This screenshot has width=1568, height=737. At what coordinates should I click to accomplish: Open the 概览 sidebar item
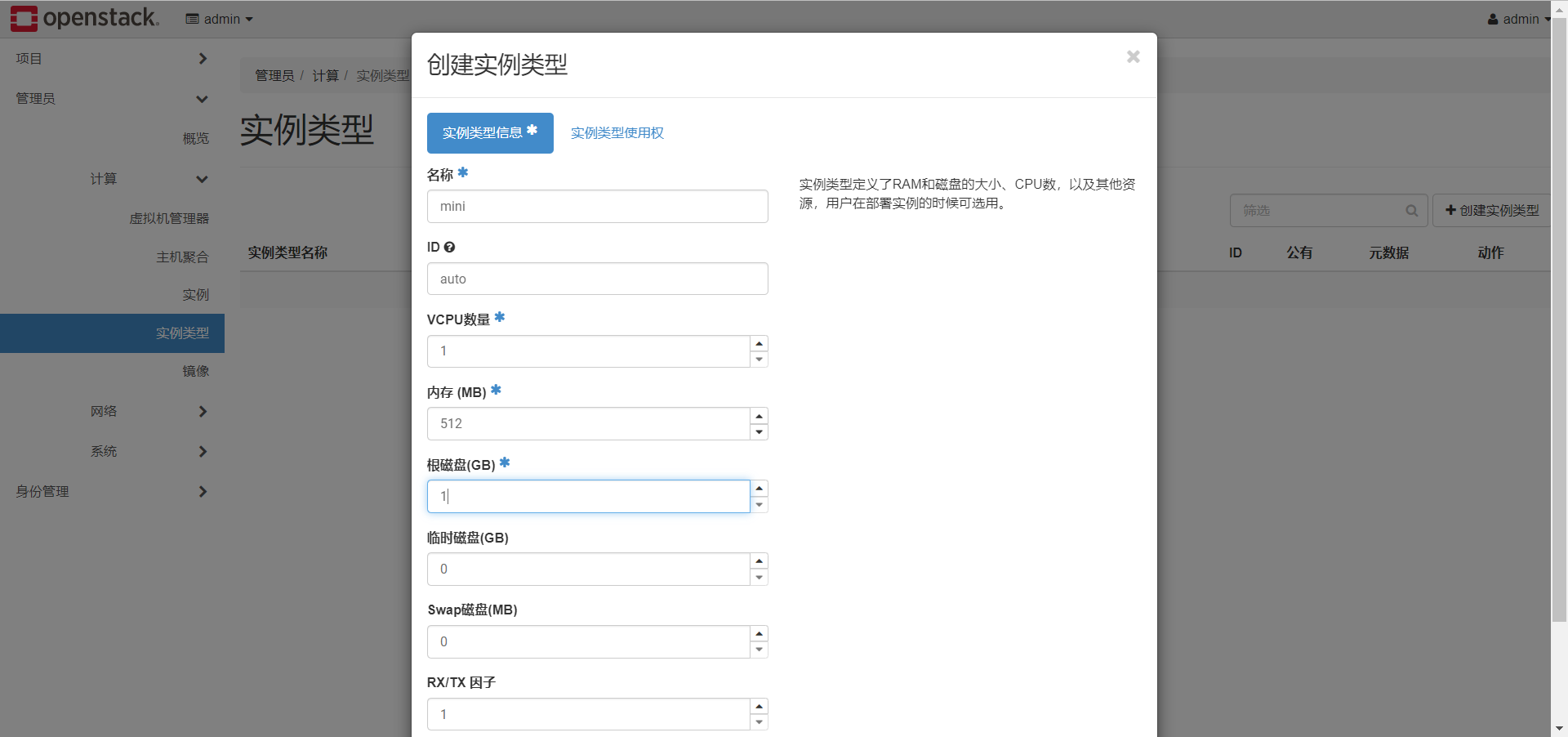pyautogui.click(x=196, y=139)
